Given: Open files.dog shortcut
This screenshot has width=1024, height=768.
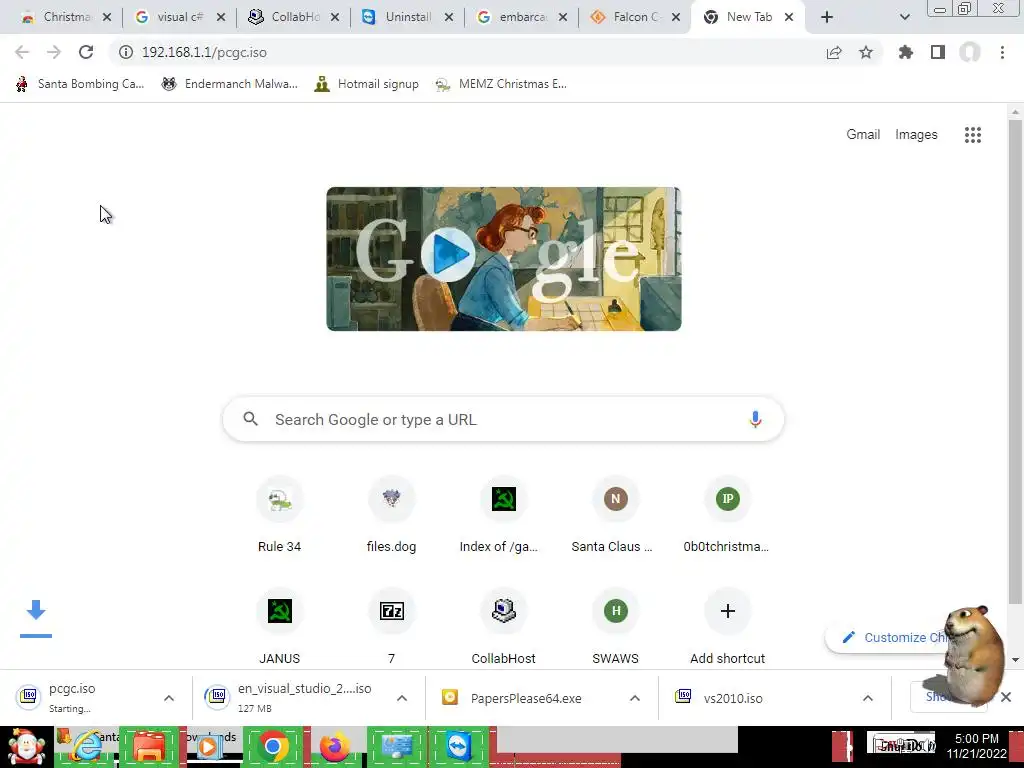Looking at the screenshot, I should click(391, 516).
